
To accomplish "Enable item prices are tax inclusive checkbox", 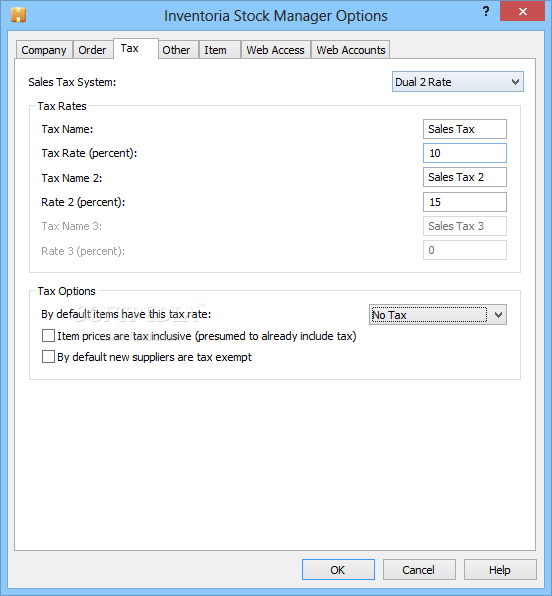I will click(x=48, y=336).
